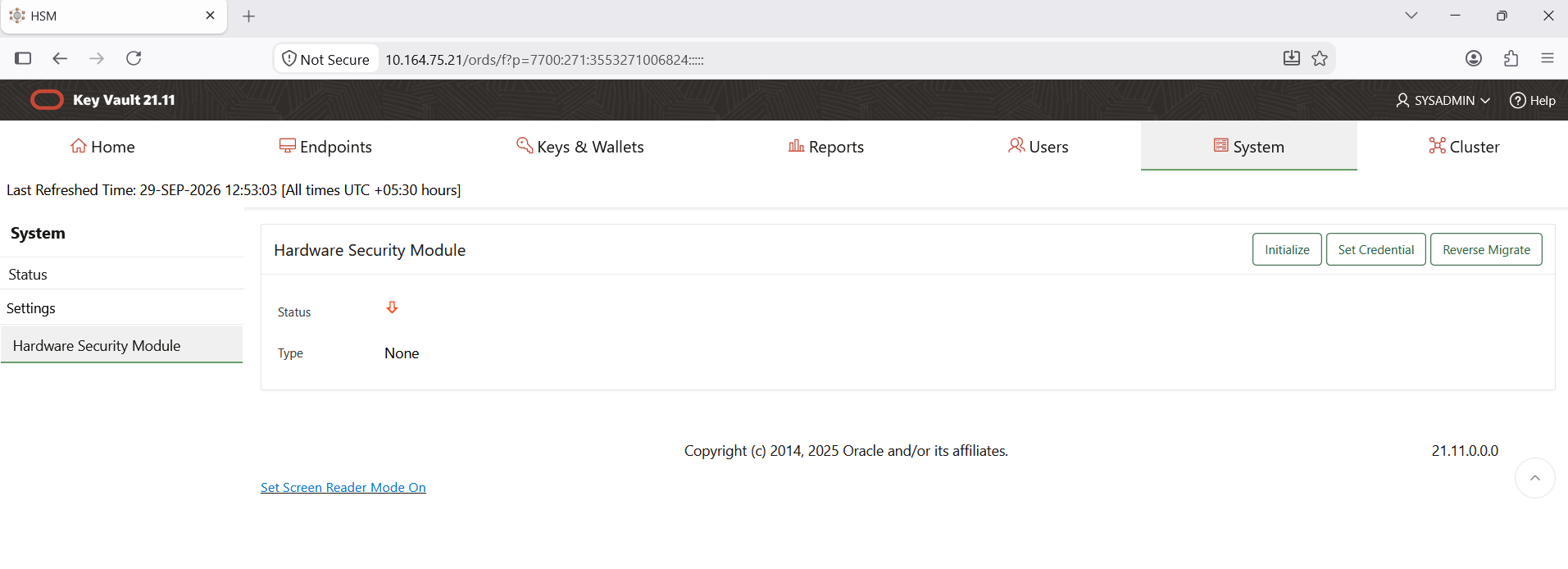The height and width of the screenshot is (569, 1568).
Task: Focus the browser address bar URL
Action: point(544,59)
